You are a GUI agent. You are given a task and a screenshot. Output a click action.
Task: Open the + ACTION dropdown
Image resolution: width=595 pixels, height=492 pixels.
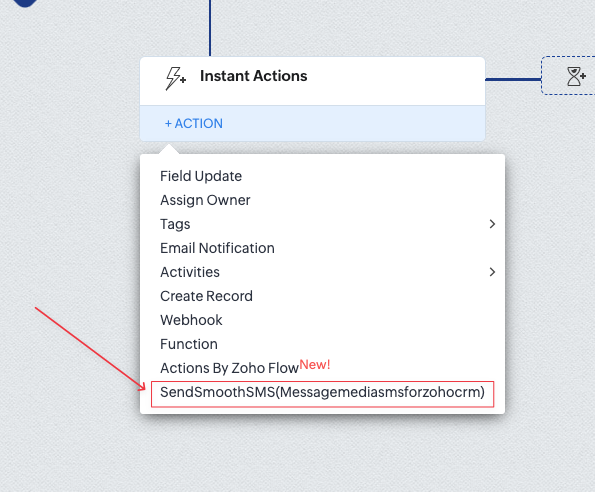pos(194,123)
